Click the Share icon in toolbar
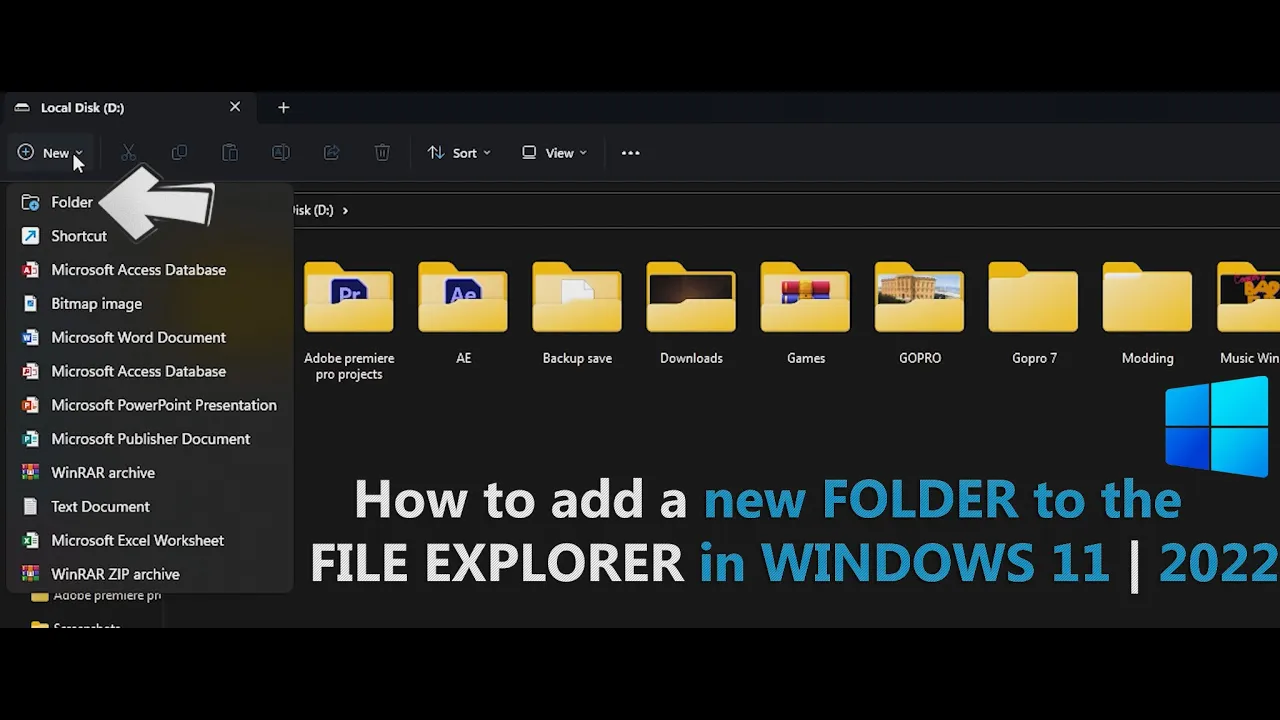This screenshot has height=720, width=1280. [331, 153]
